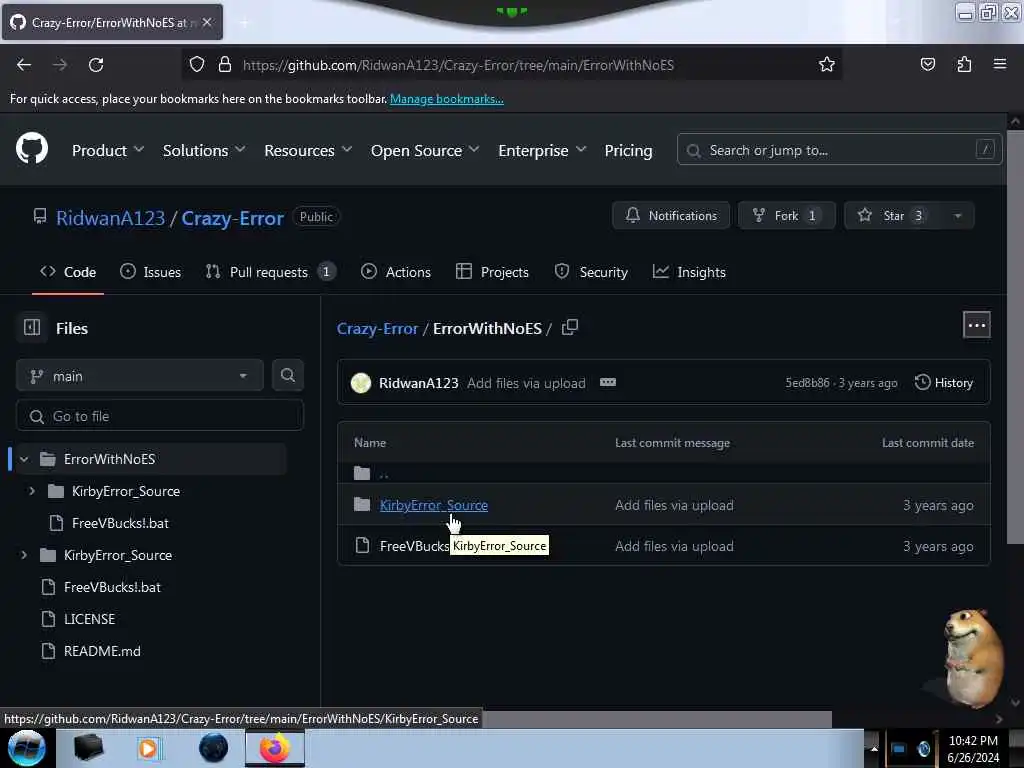
Task: Open the Windows Start orb
Action: [27, 748]
